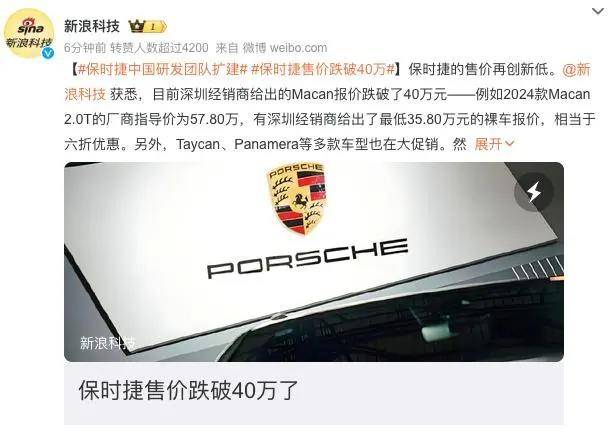Screen dimensions: 610x433
Task: Click the 6分钟前 post timestamp
Action: point(85,48)
